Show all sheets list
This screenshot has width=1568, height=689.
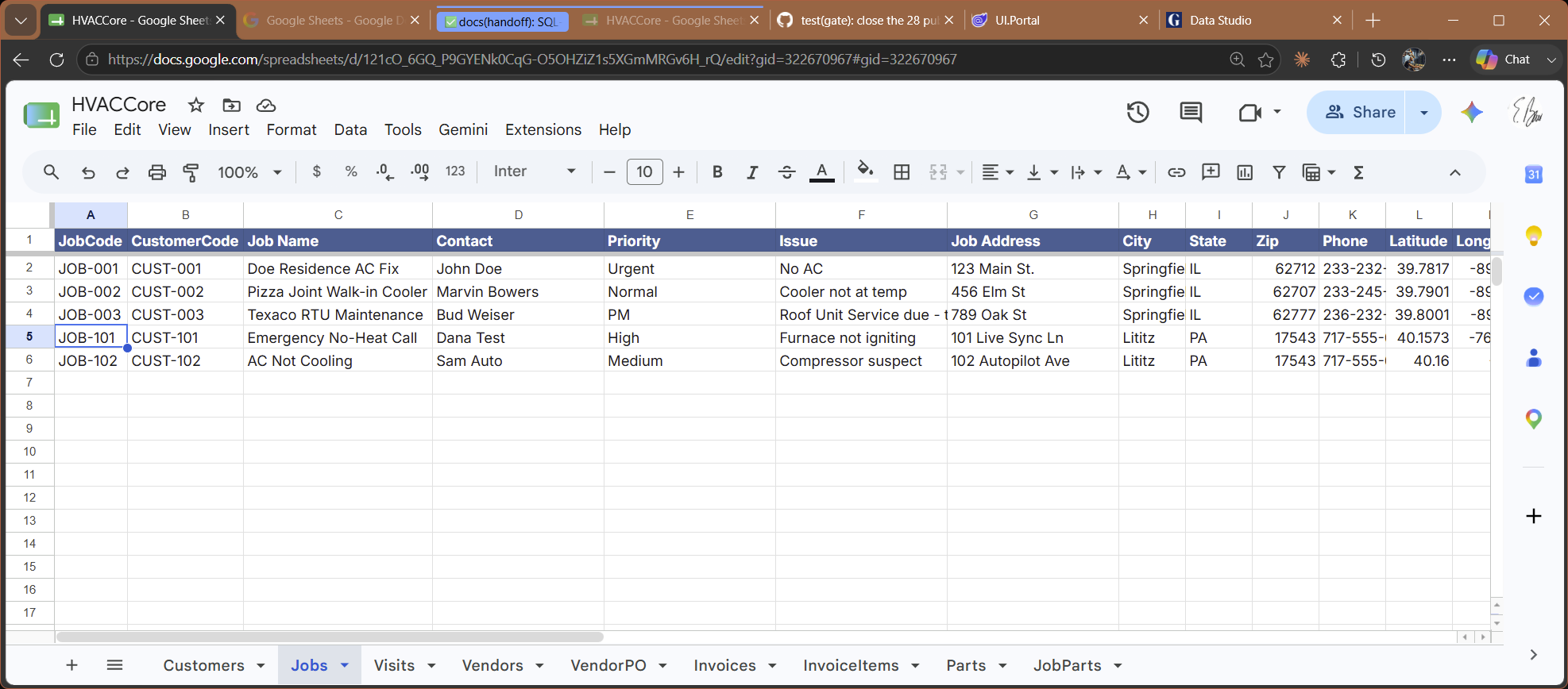coord(114,665)
